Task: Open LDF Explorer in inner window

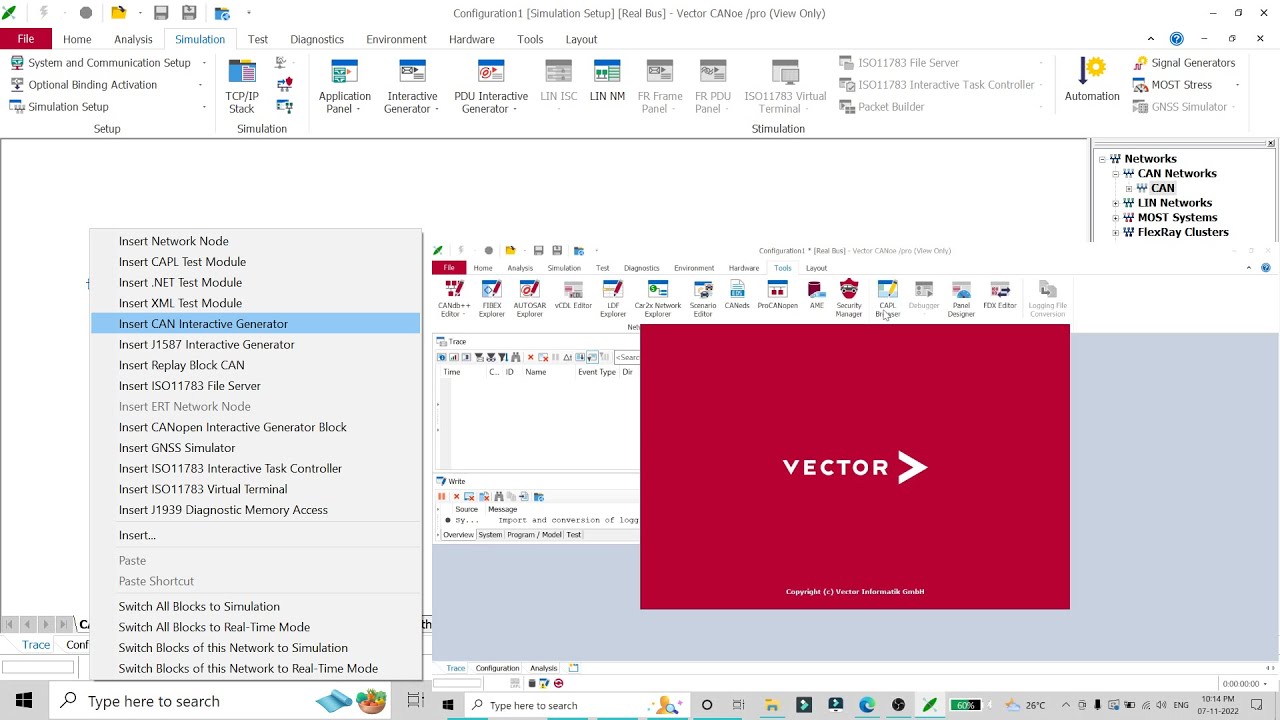Action: [613, 299]
